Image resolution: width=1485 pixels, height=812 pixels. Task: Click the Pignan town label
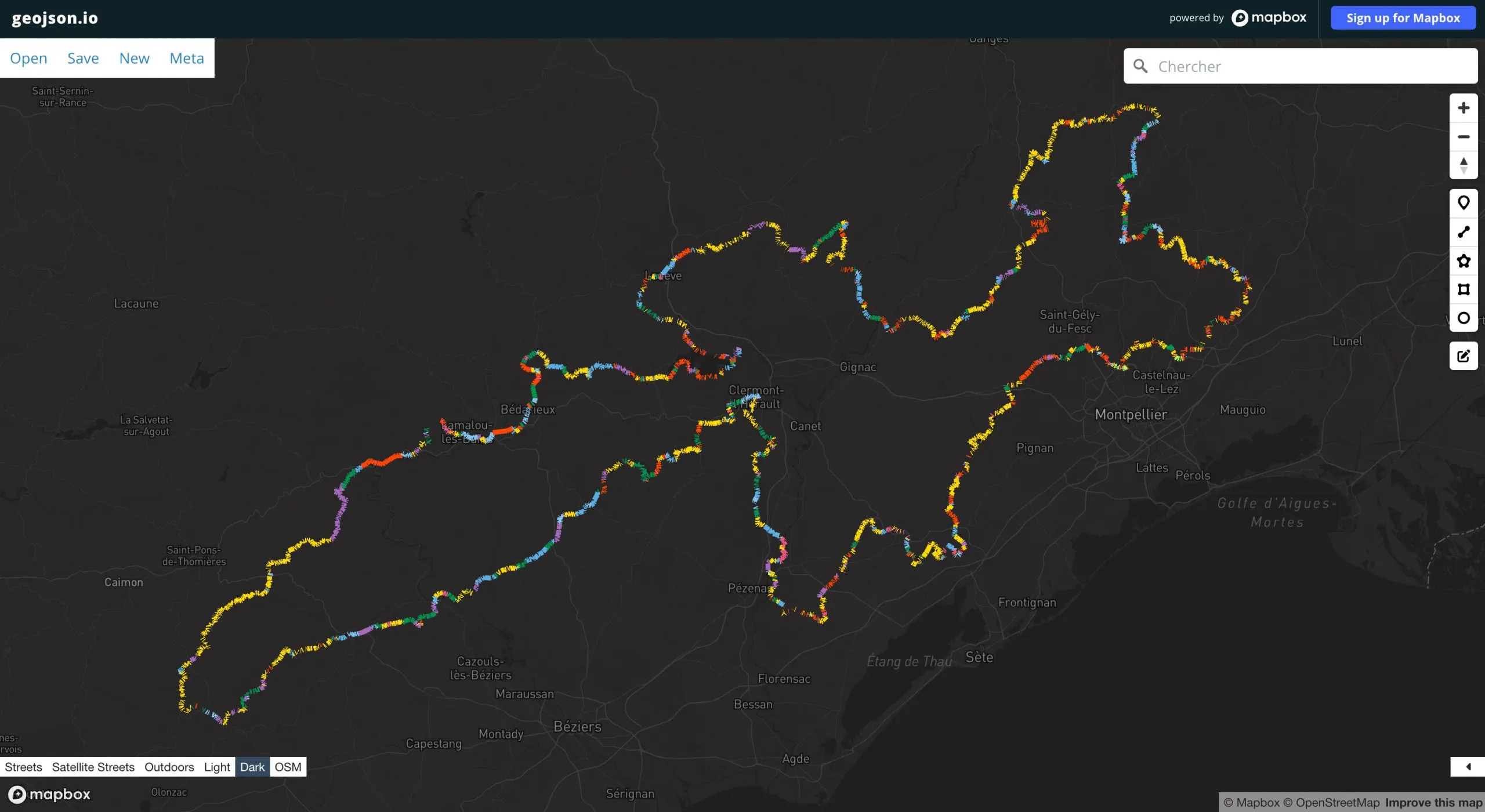1035,448
